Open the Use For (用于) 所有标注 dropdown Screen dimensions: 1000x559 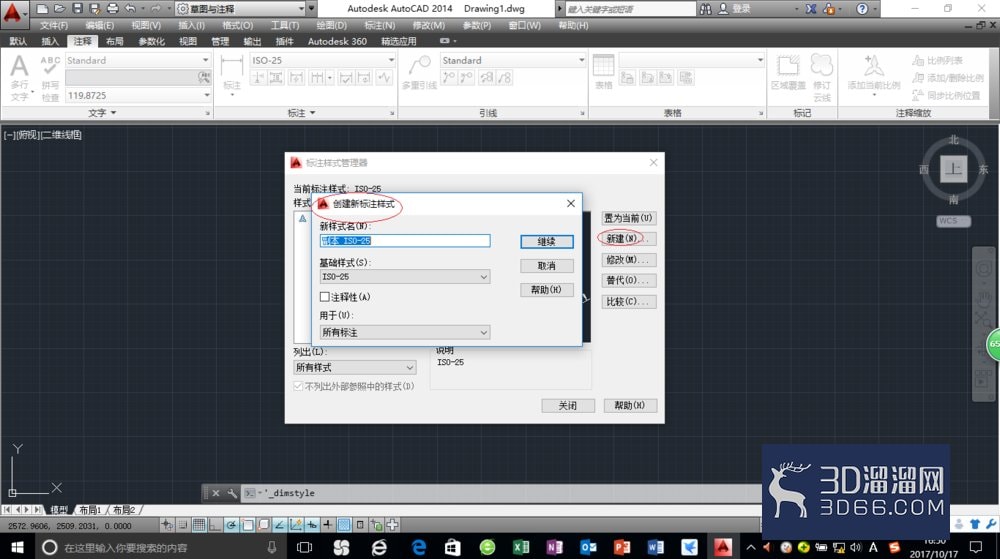coord(405,332)
